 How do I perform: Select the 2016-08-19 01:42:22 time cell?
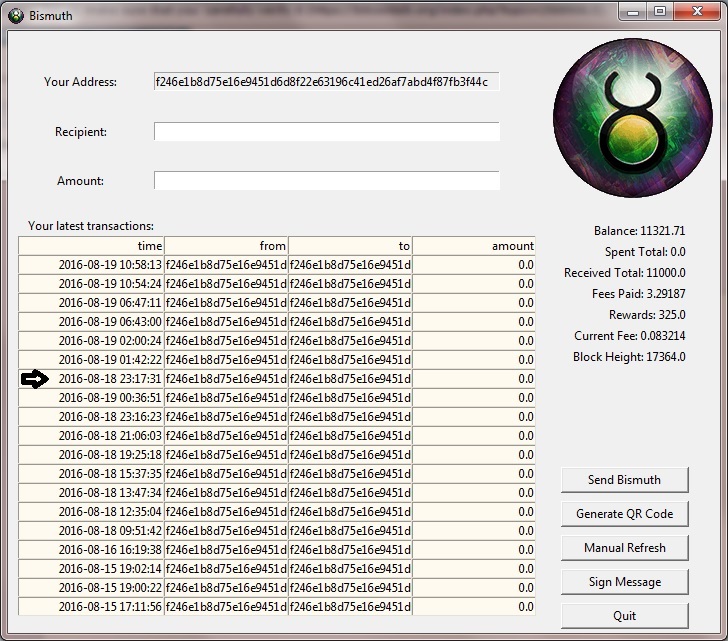[x=91, y=360]
